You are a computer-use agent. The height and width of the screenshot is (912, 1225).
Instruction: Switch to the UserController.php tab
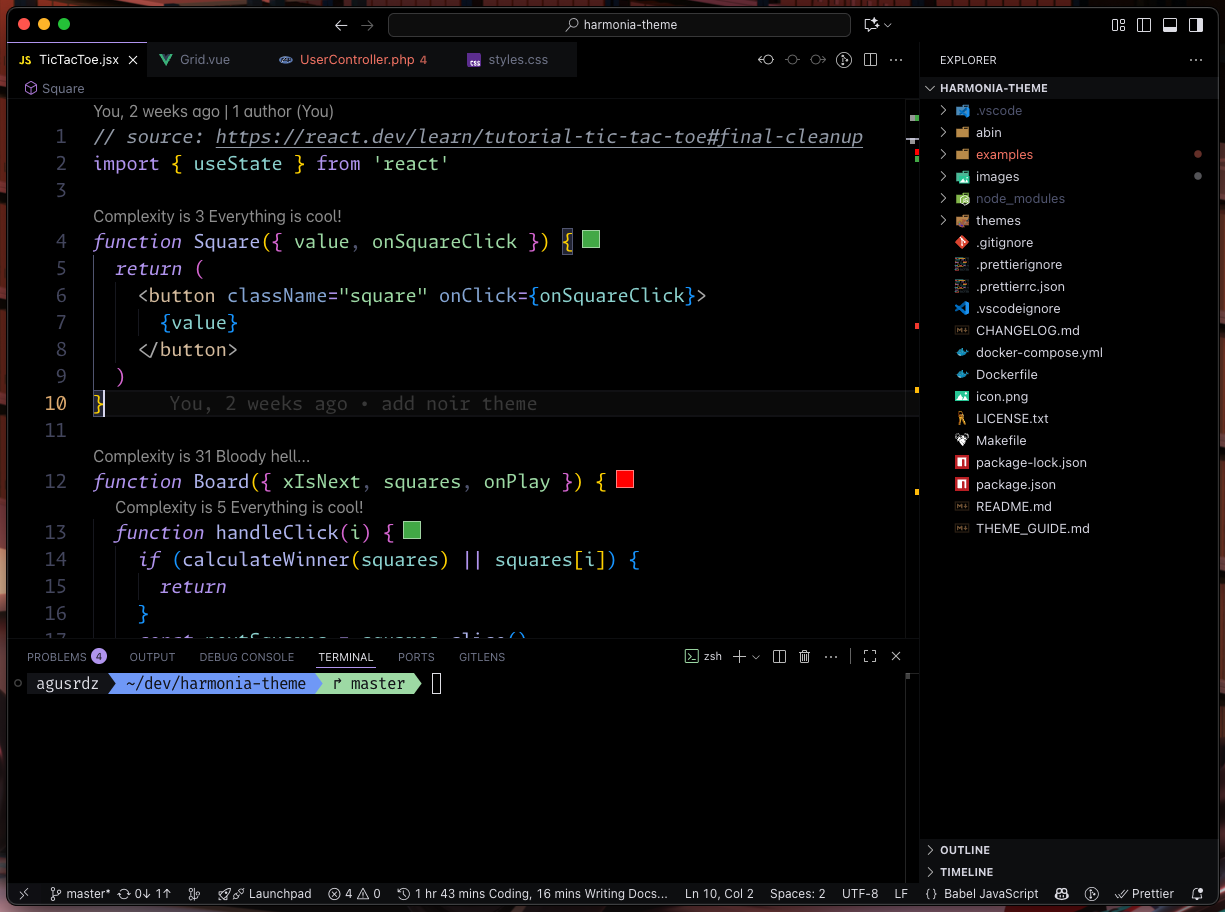(356, 60)
